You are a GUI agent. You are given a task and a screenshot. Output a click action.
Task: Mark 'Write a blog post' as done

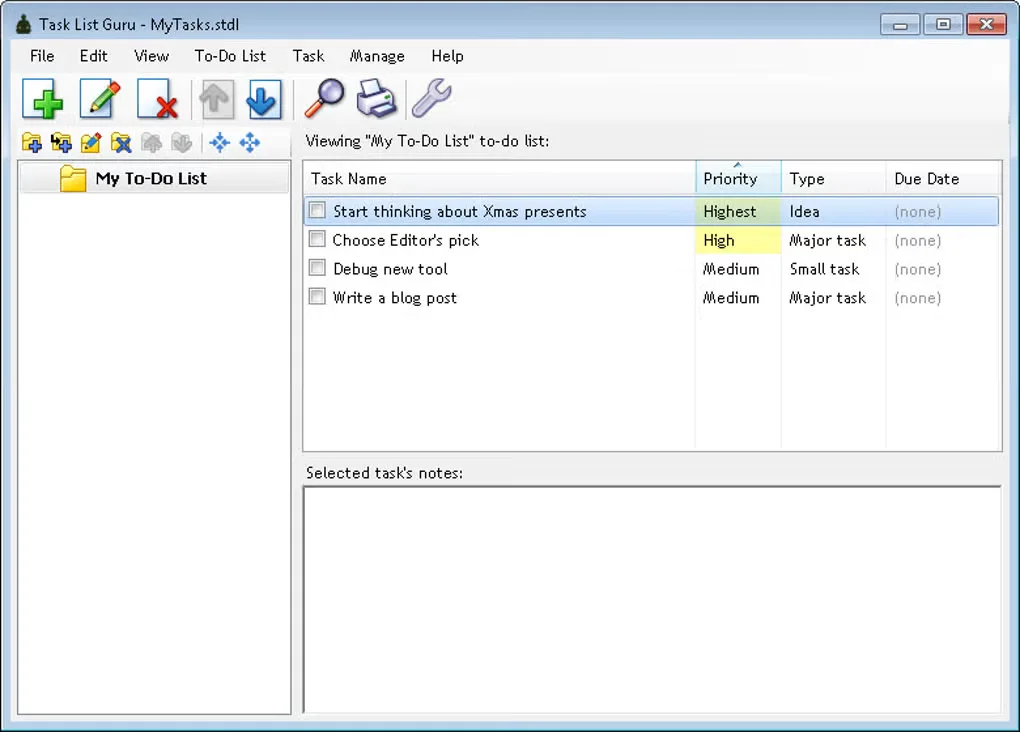click(317, 297)
